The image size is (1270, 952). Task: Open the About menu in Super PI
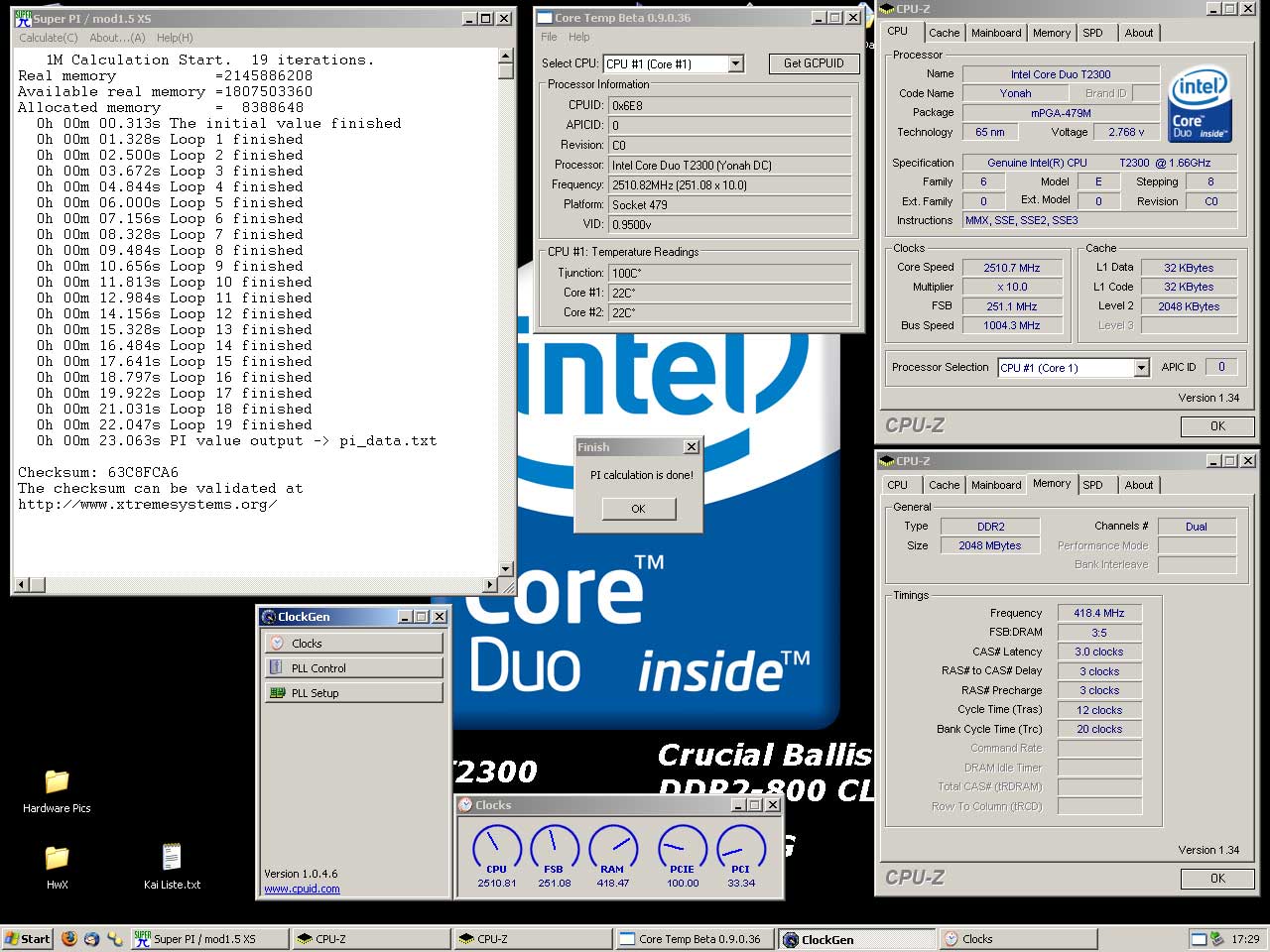(x=117, y=38)
